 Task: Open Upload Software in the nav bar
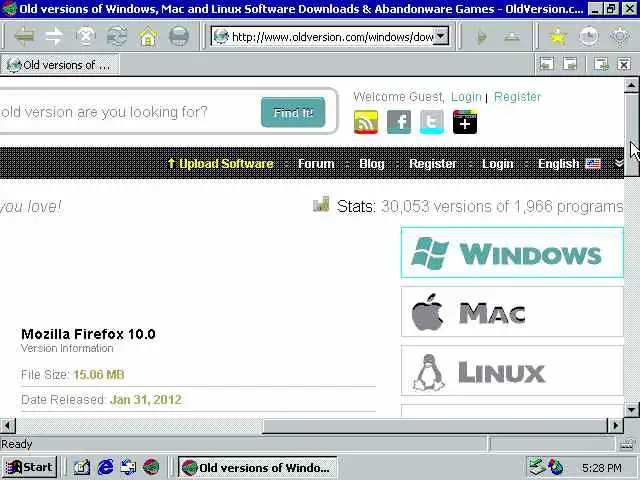pyautogui.click(x=220, y=164)
